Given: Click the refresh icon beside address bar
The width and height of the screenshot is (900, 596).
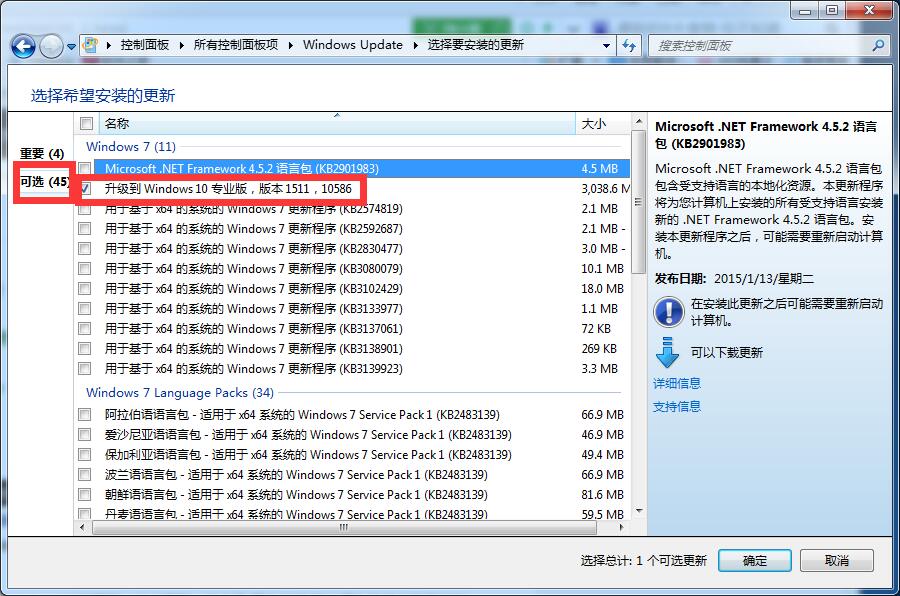Looking at the screenshot, I should 630,45.
